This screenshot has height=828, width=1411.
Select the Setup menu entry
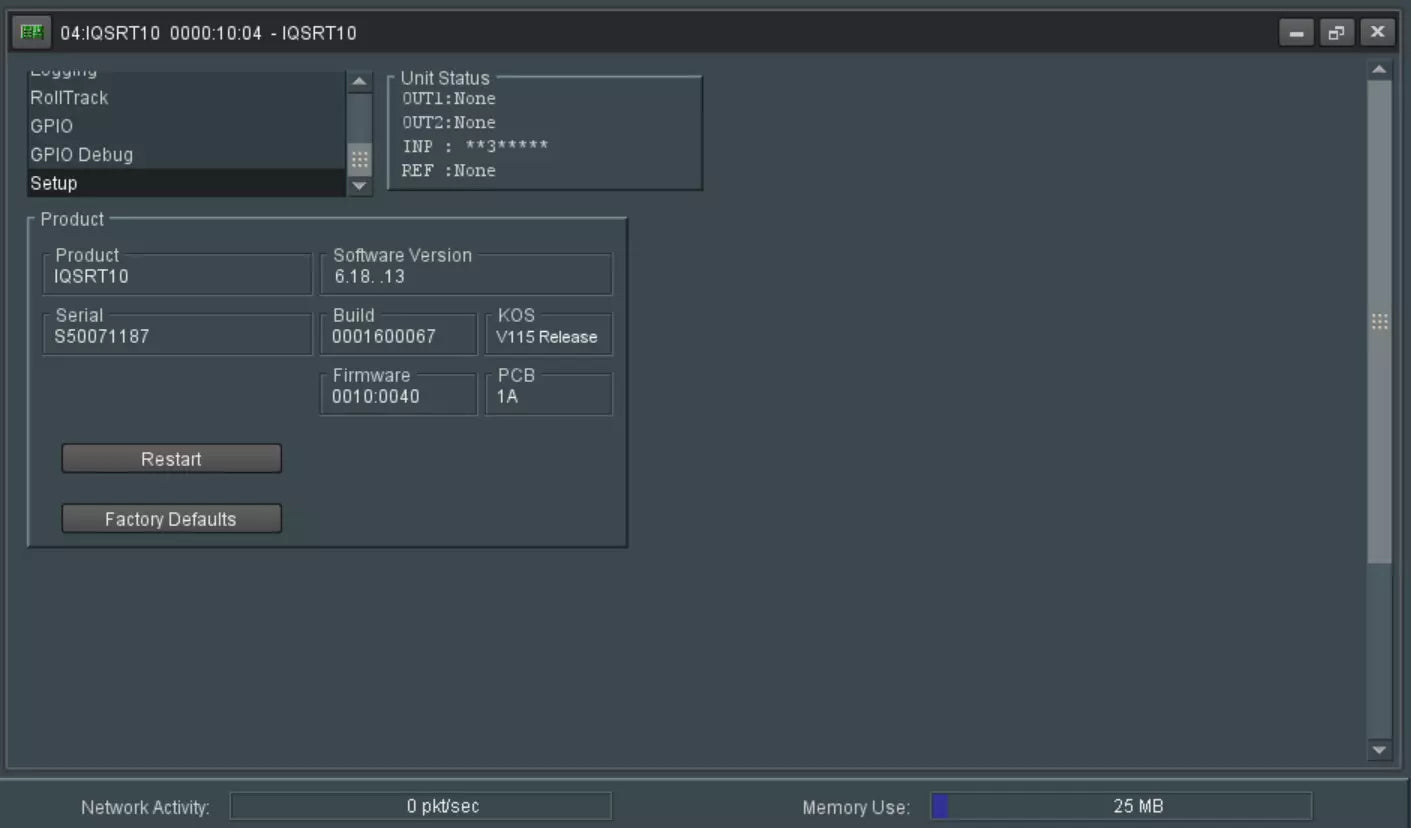[x=186, y=183]
